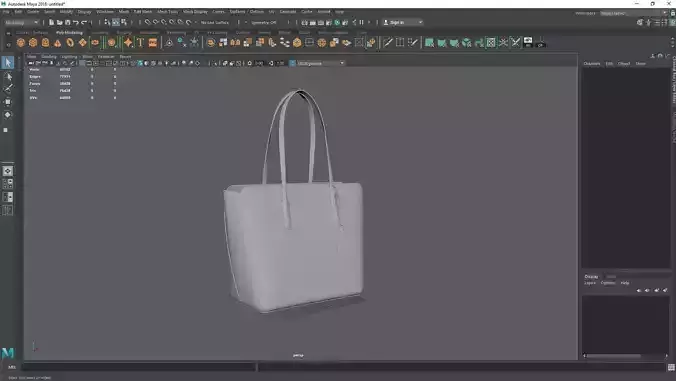Open the File menu

tap(6, 12)
